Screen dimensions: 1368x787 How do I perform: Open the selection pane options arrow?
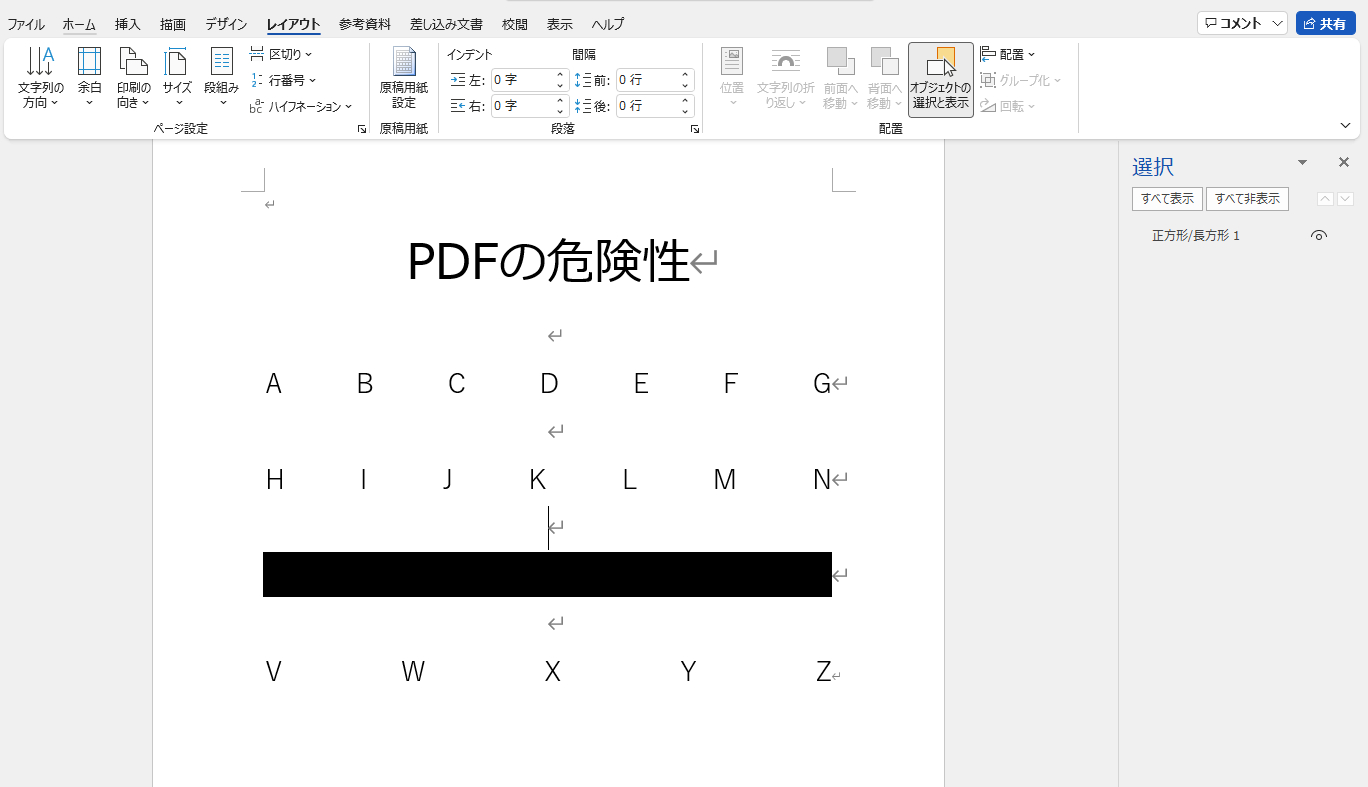pyautogui.click(x=1302, y=162)
